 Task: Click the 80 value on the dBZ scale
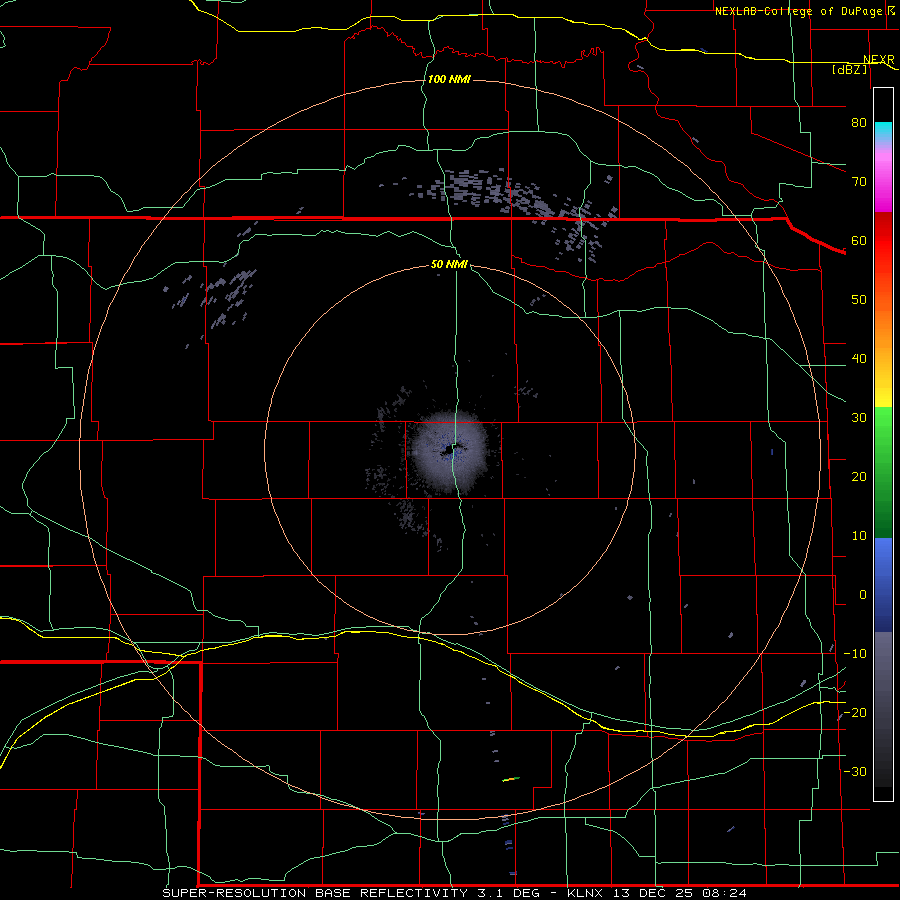tap(859, 122)
